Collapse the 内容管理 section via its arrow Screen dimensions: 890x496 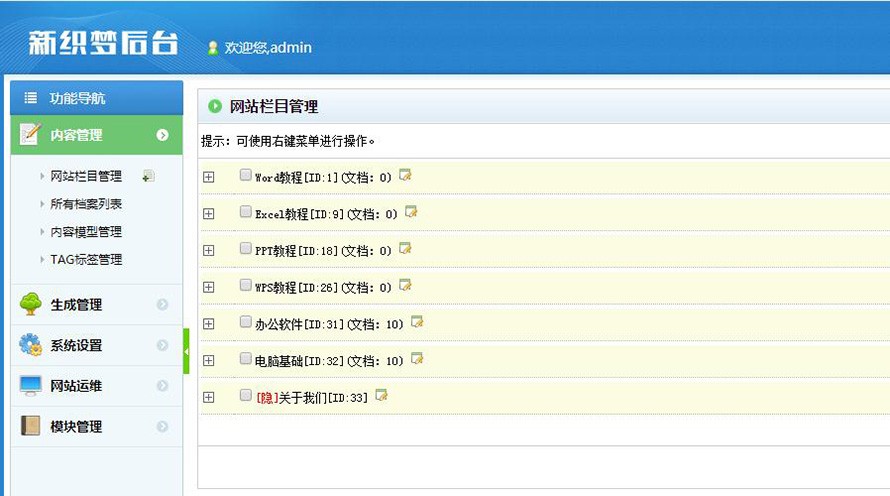(x=162, y=135)
